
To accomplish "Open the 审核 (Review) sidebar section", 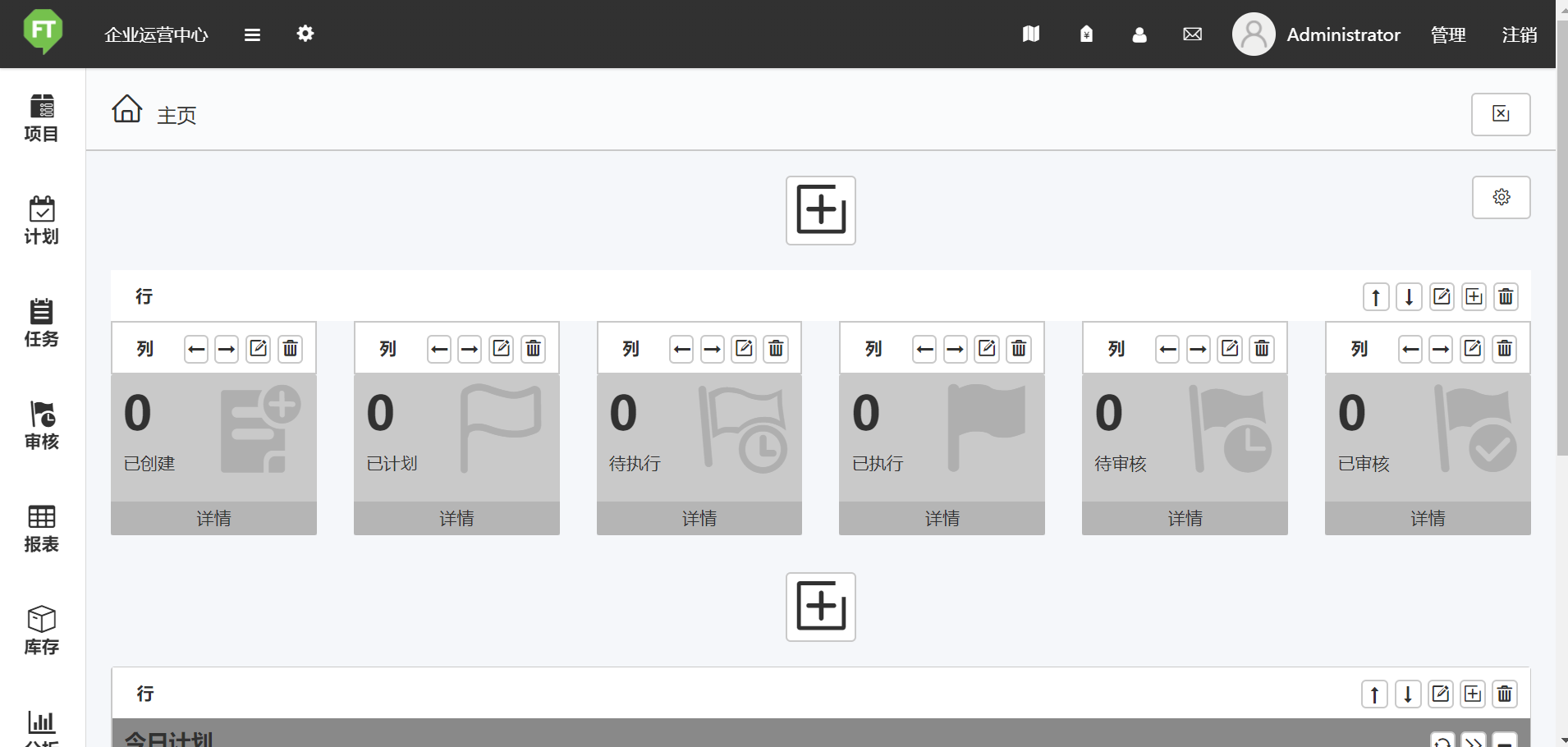I will pyautogui.click(x=41, y=426).
